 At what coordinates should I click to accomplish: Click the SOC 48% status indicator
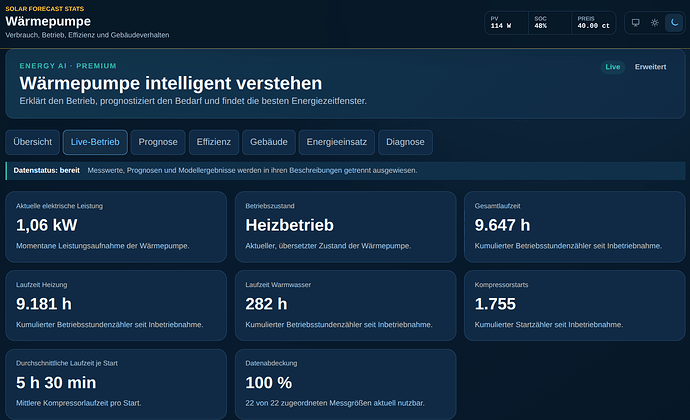pos(550,22)
